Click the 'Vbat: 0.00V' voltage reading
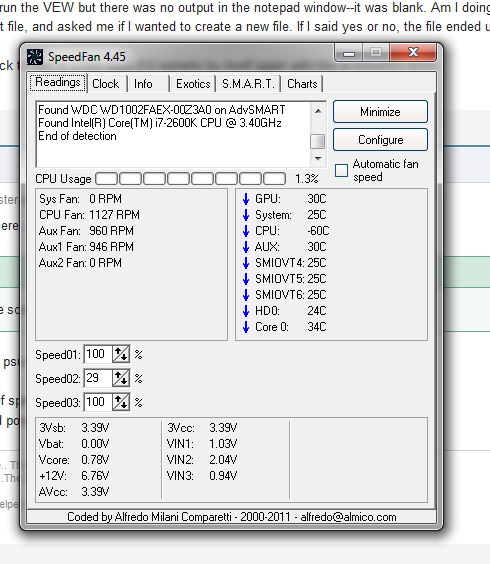Image resolution: width=490 pixels, height=564 pixels. (74, 444)
